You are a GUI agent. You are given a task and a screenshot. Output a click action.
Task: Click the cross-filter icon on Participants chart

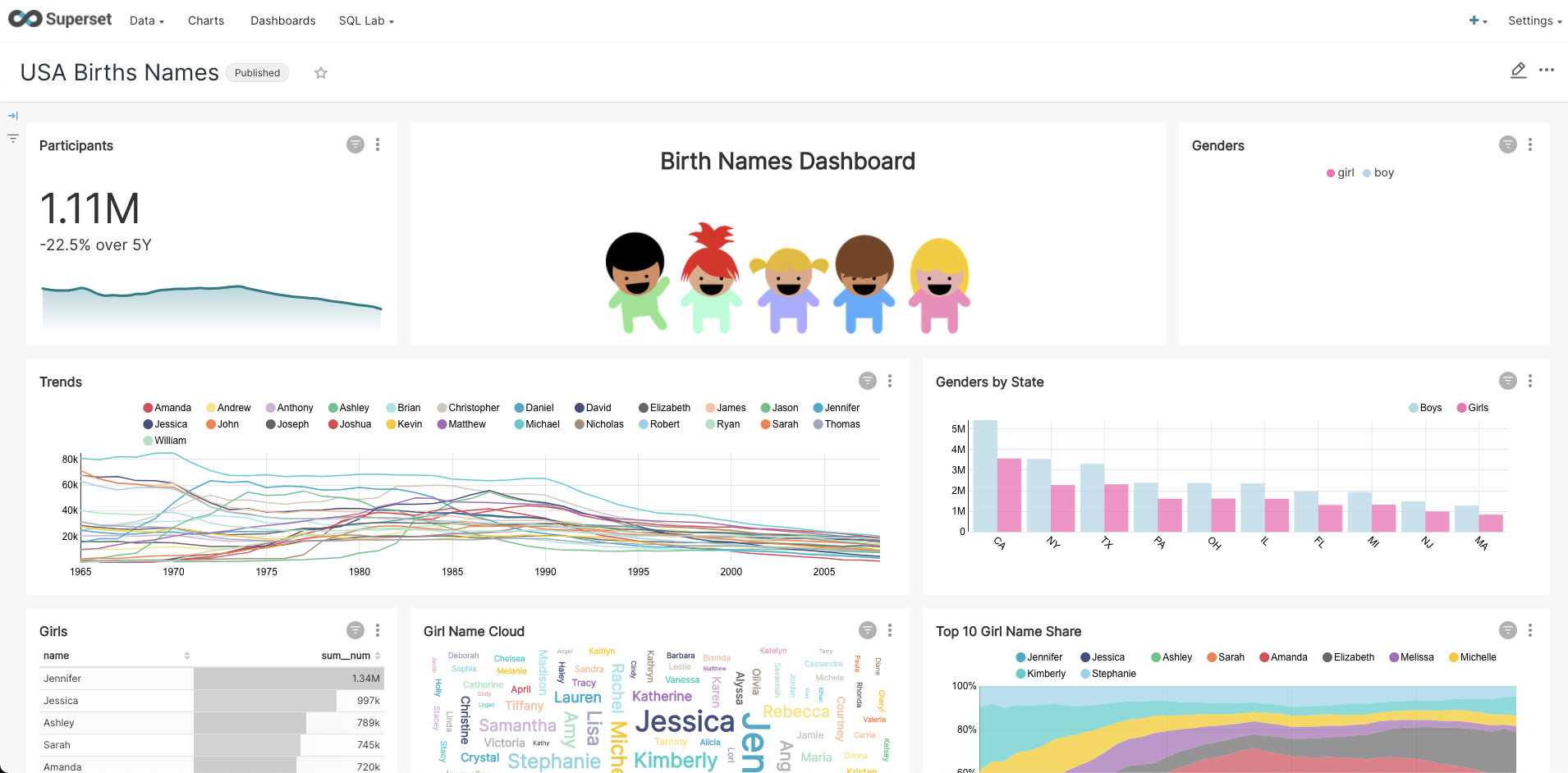pos(355,144)
